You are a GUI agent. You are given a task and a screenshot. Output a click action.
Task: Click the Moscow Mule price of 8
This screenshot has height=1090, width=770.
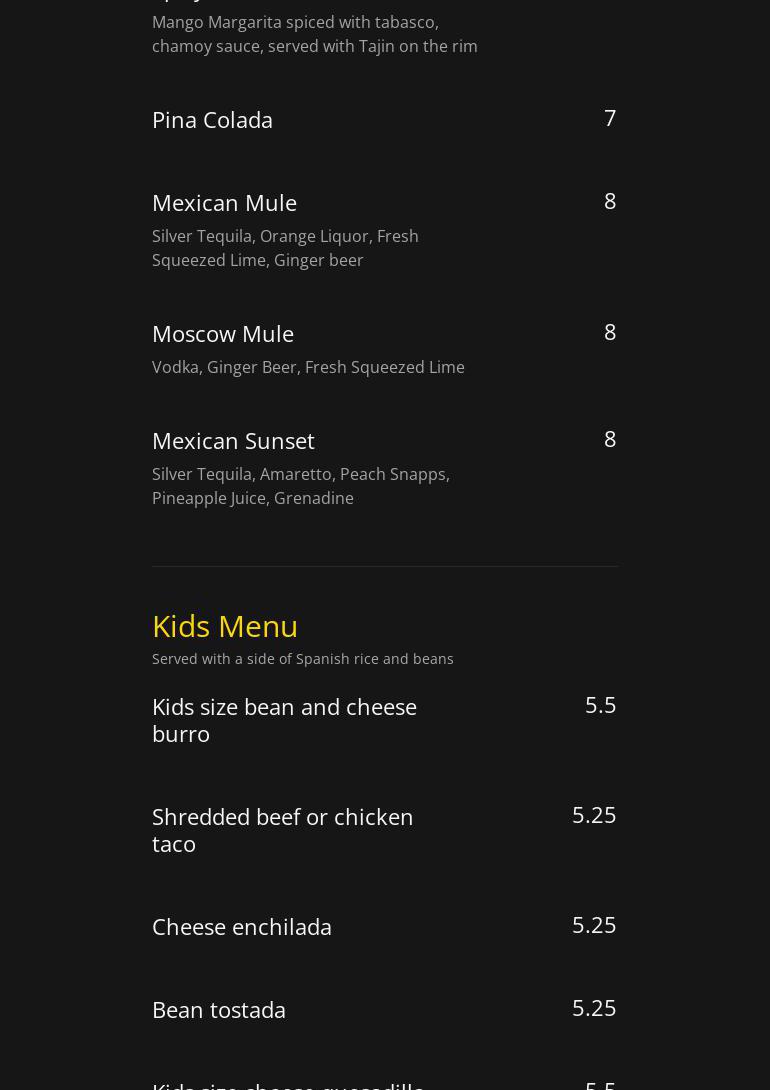click(x=610, y=332)
